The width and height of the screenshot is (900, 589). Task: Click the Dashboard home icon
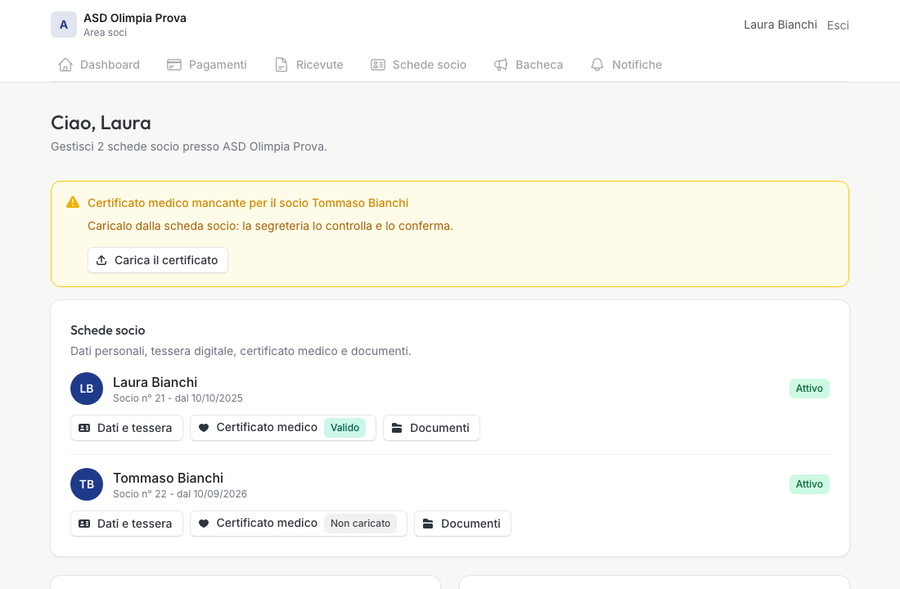(65, 65)
